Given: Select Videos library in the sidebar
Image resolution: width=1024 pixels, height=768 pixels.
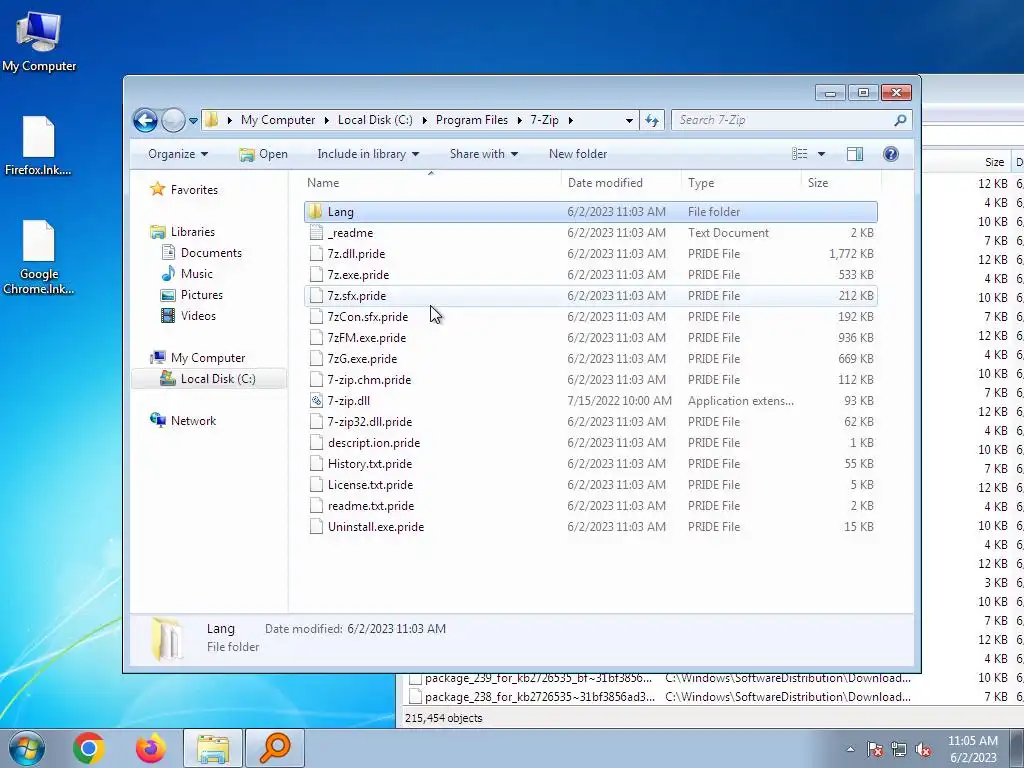Looking at the screenshot, I should tap(188, 315).
